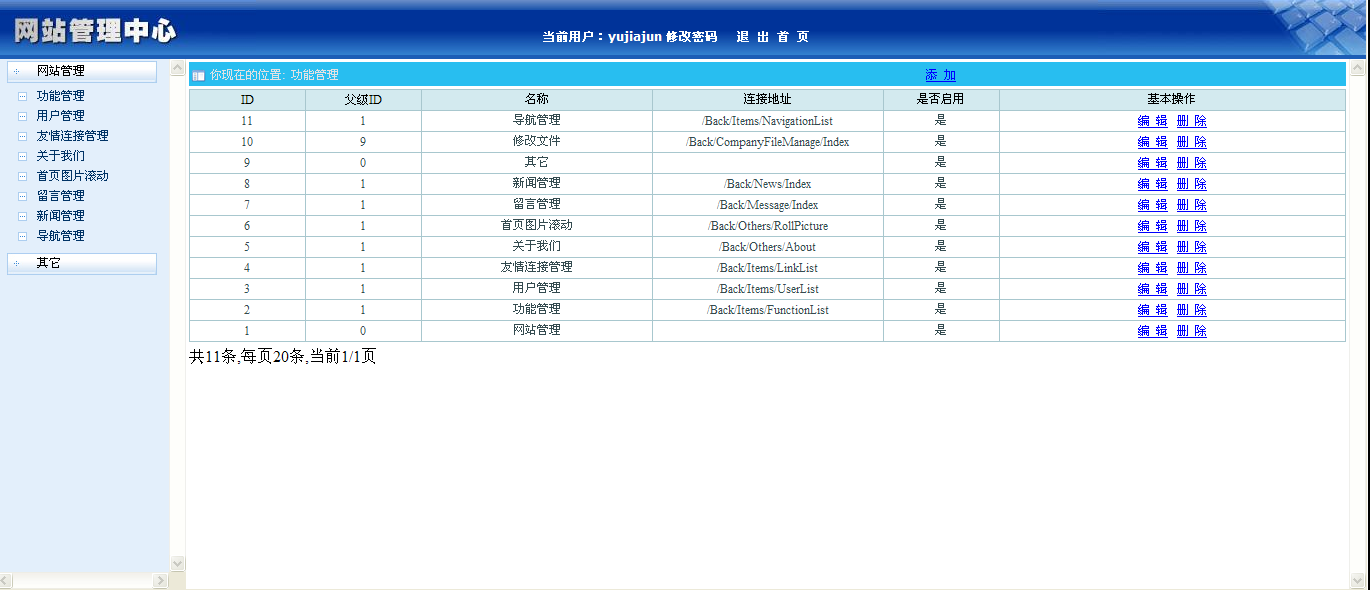This screenshot has width=1370, height=590.
Task: Click the 是否启用 column header
Action: (x=941, y=100)
